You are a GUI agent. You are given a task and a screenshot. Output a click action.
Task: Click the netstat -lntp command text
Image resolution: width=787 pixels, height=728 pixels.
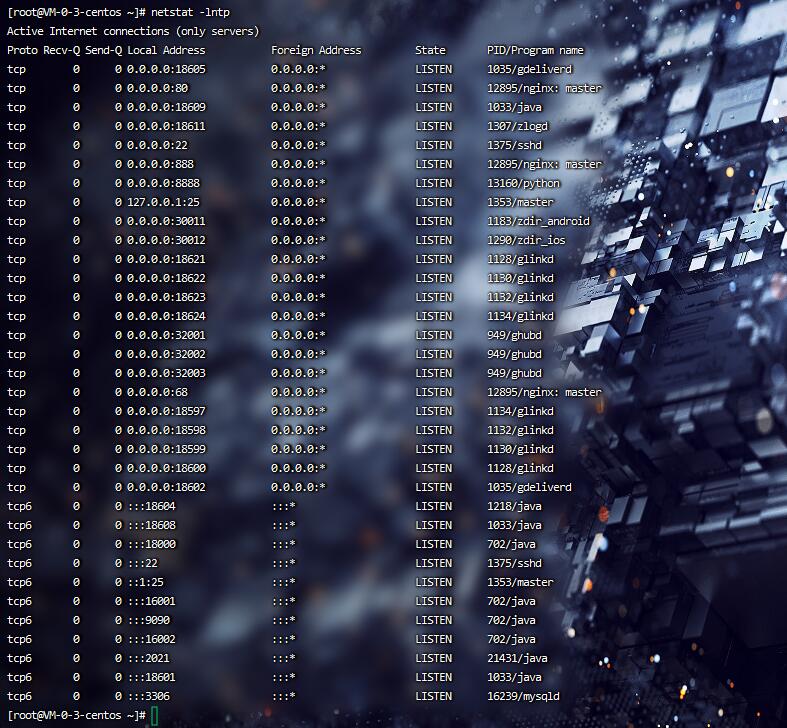pos(190,12)
